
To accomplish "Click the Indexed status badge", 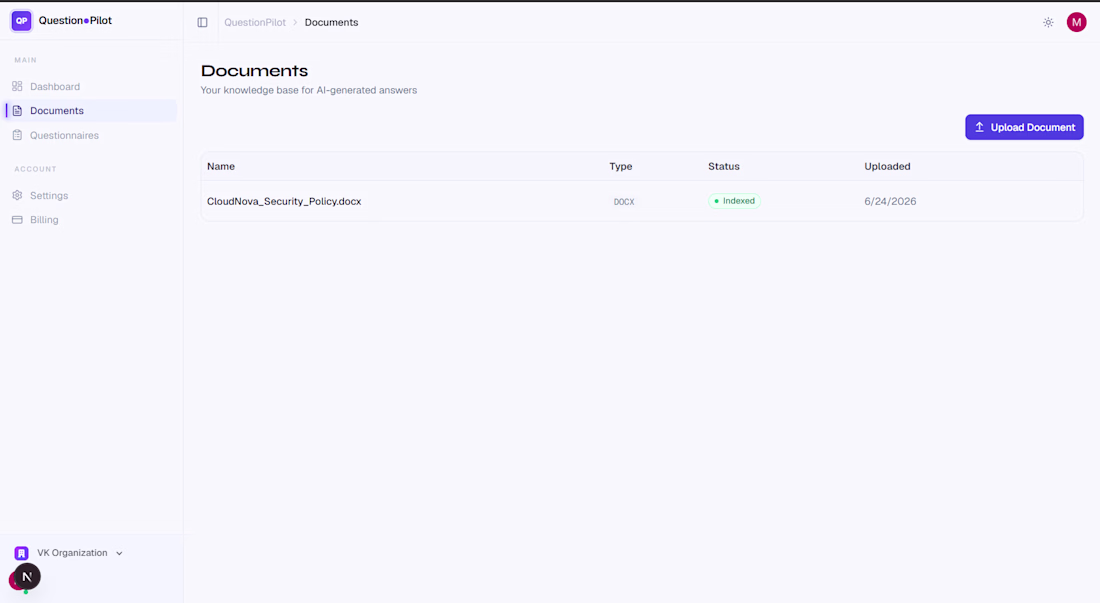I will (735, 201).
